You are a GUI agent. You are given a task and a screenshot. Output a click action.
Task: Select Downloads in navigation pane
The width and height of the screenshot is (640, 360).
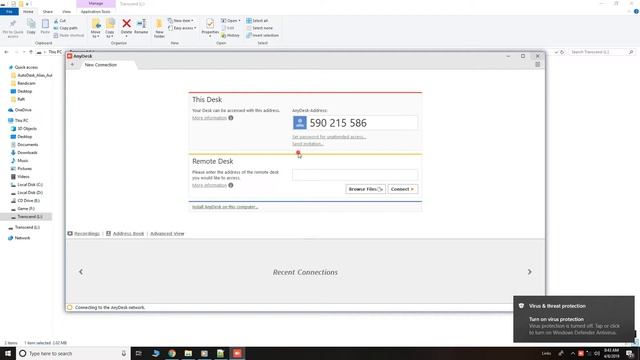27,153
